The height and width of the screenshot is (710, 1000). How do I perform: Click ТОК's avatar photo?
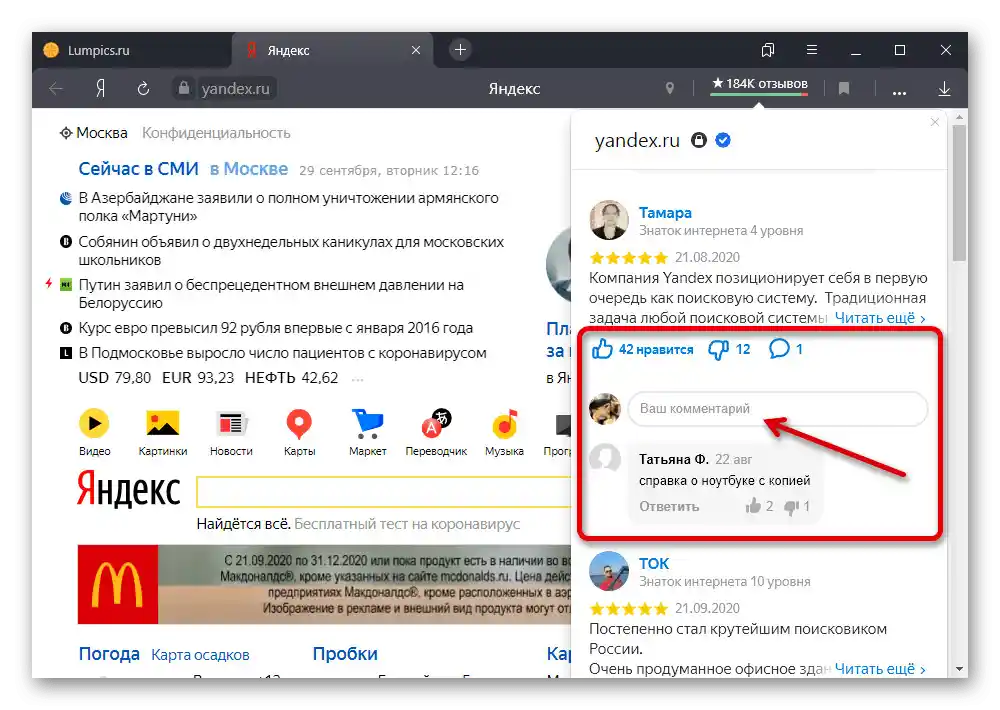click(x=608, y=571)
